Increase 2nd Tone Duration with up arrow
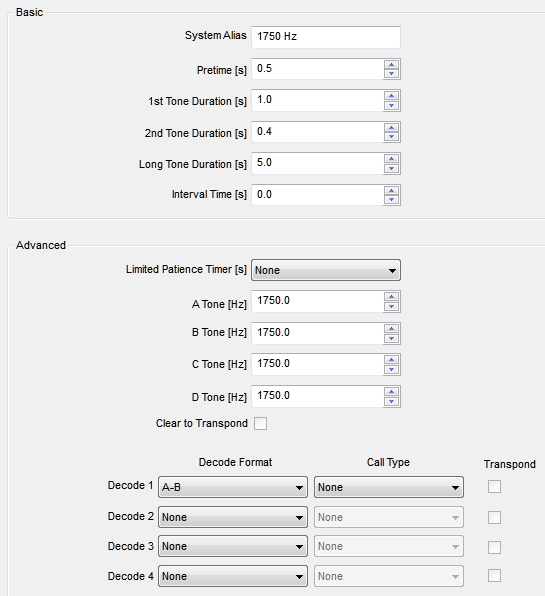Viewport: 545px width, 596px height. 391,128
